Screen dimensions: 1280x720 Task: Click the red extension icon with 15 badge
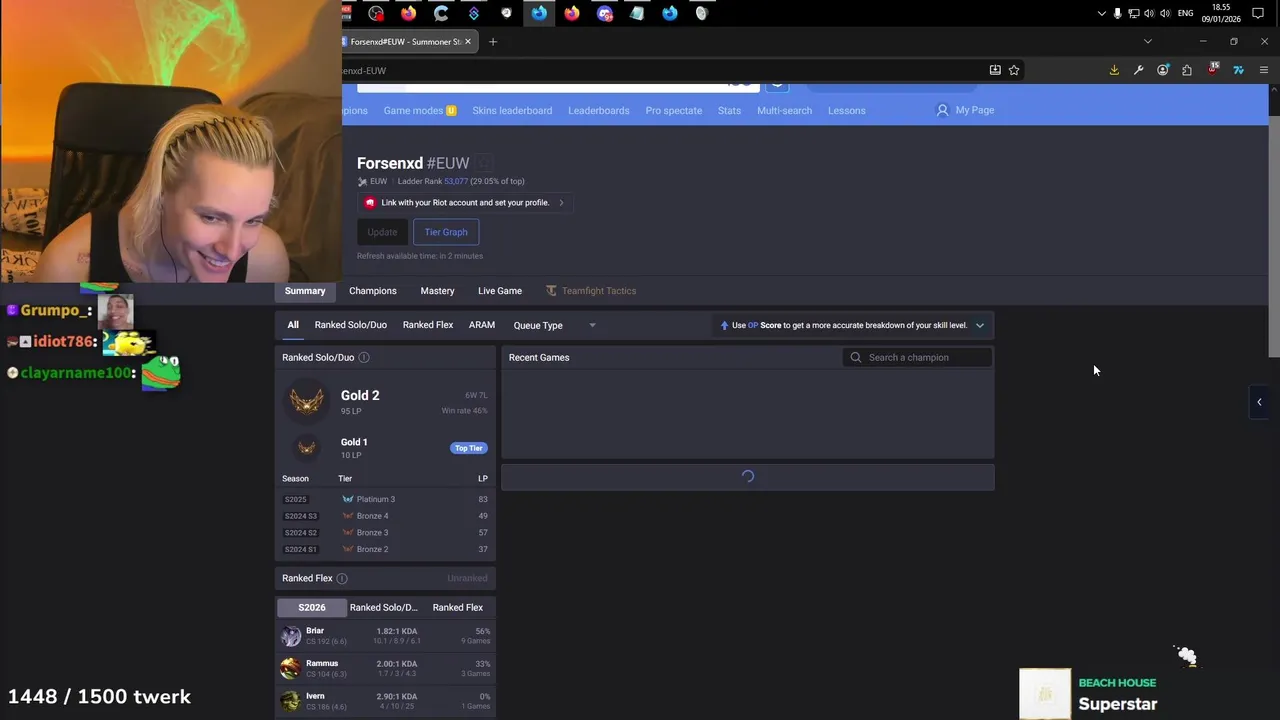pyautogui.click(x=1213, y=69)
